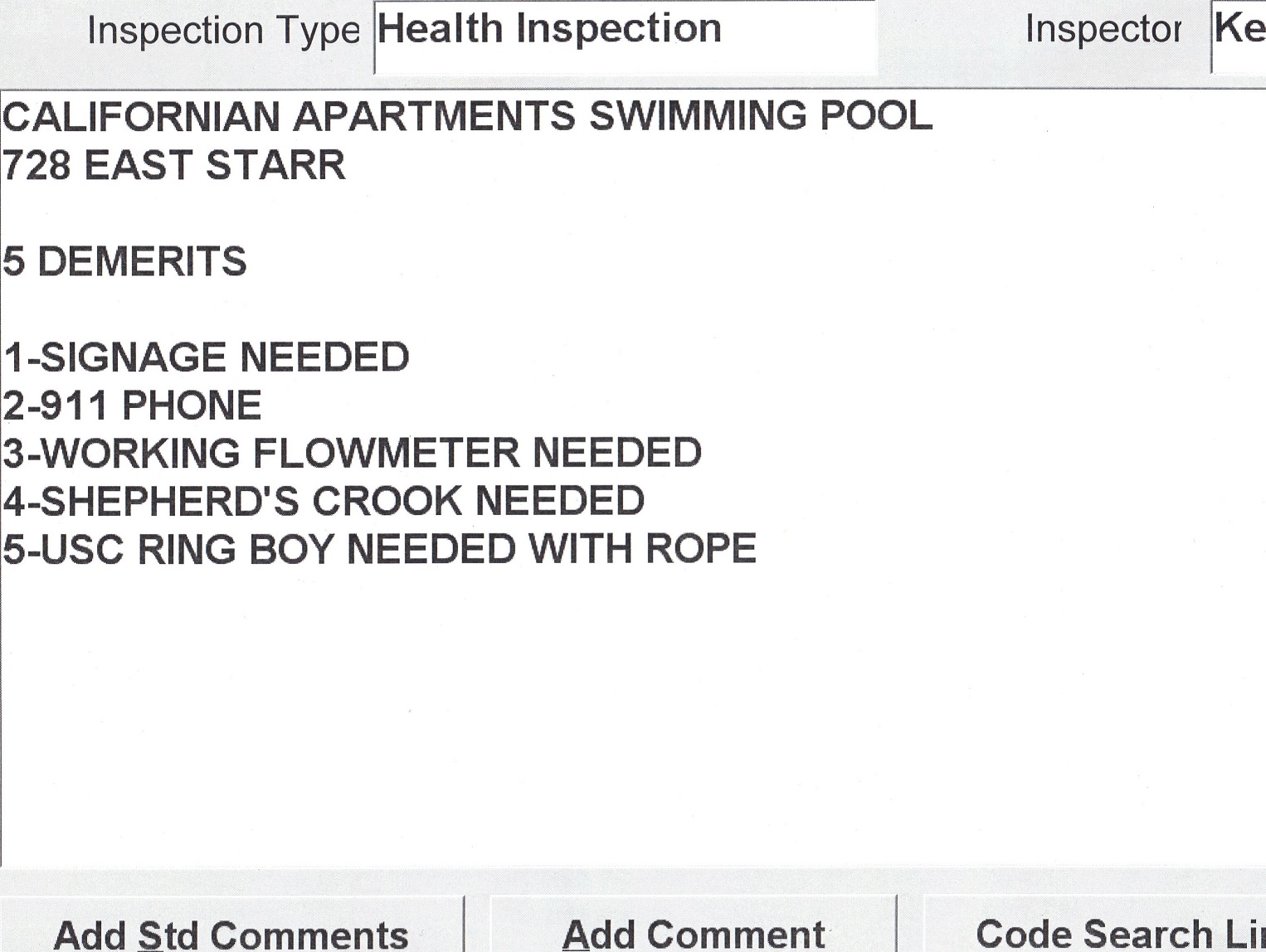
Task: Click the Inspector label
Action: [x=1103, y=30]
